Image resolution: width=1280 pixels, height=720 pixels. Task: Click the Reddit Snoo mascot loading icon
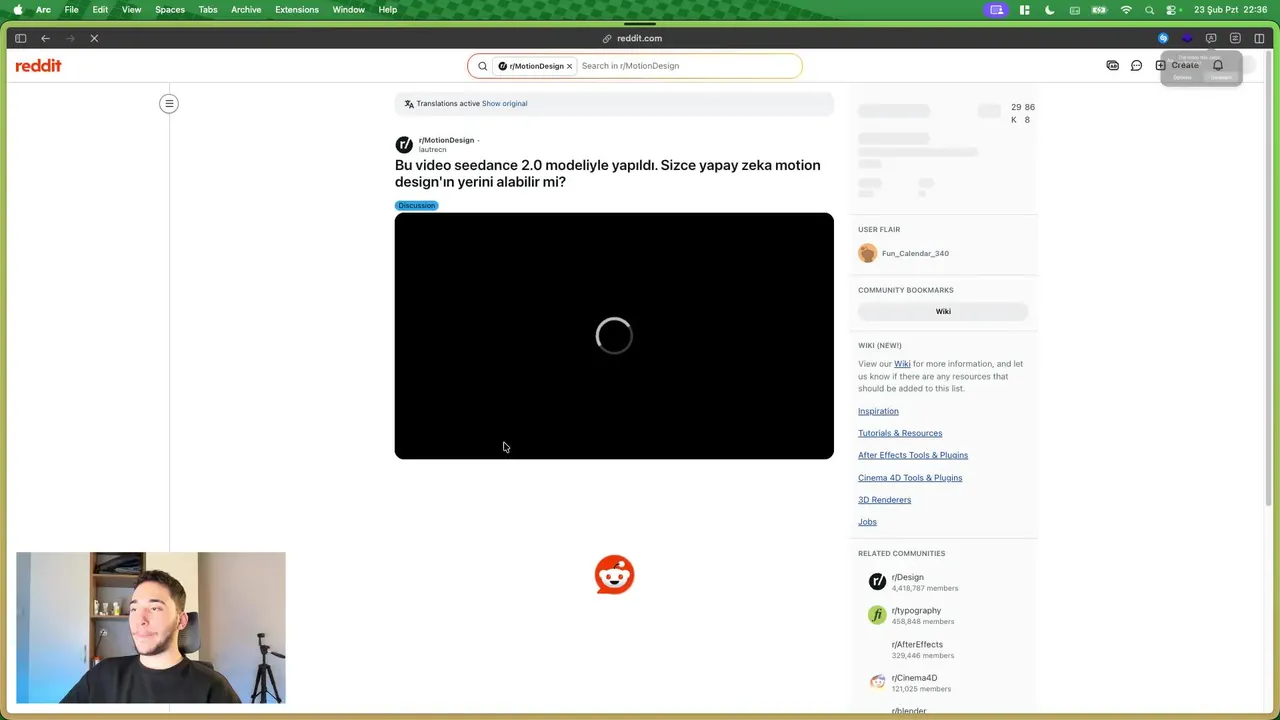pos(614,575)
